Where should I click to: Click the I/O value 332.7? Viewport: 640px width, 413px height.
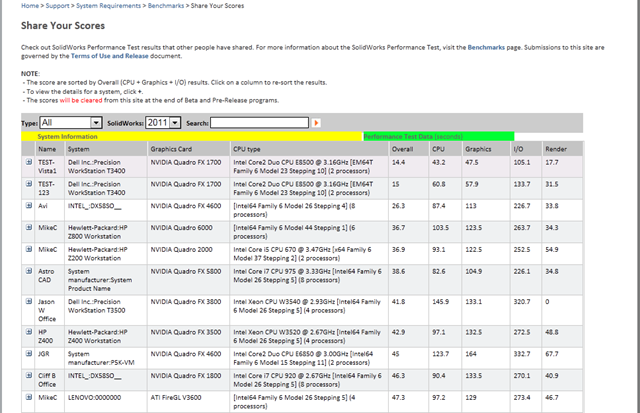coord(522,353)
